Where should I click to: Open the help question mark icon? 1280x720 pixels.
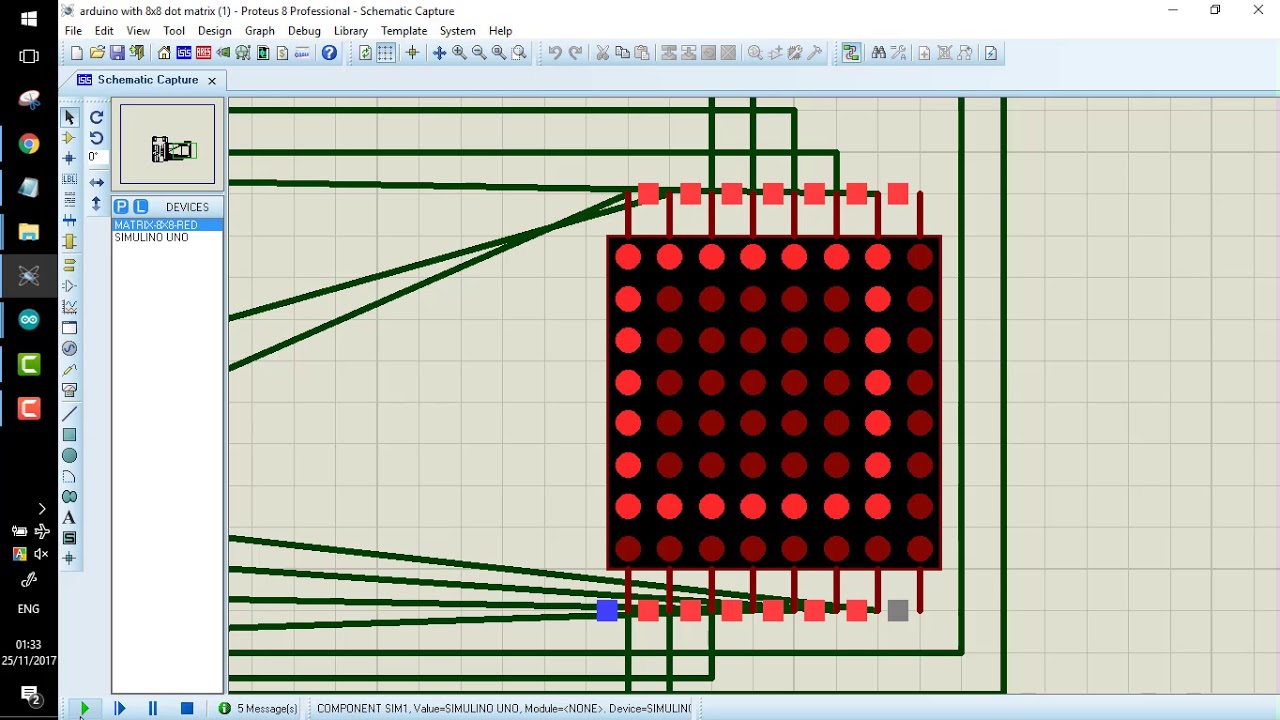(x=329, y=53)
